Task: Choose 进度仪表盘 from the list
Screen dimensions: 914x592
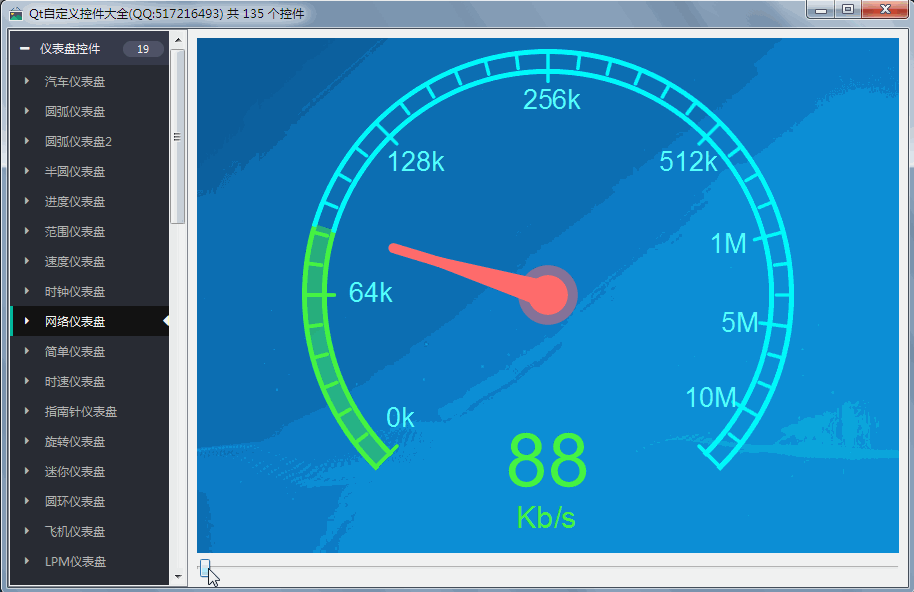Action: [75, 201]
